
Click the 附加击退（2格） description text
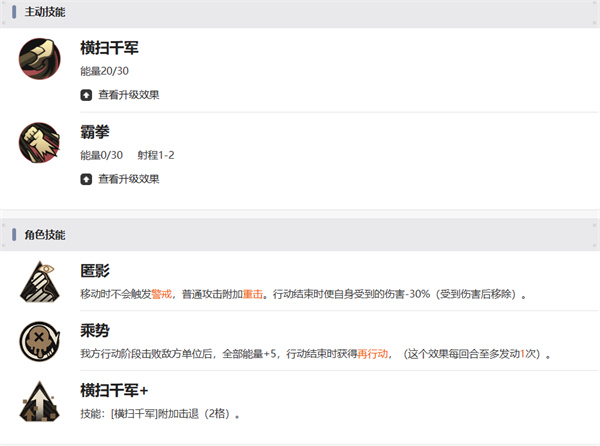(x=160, y=414)
